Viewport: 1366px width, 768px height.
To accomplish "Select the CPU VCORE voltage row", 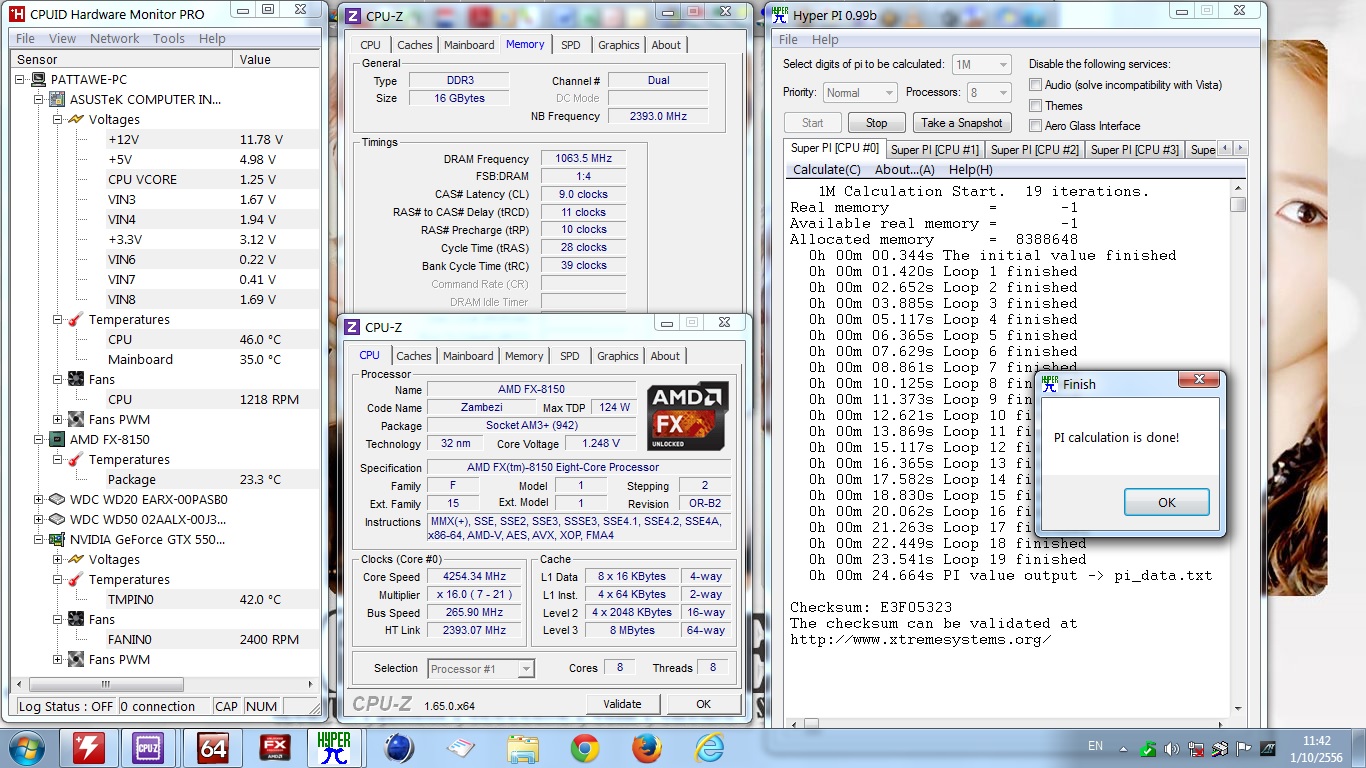I will click(x=212, y=180).
